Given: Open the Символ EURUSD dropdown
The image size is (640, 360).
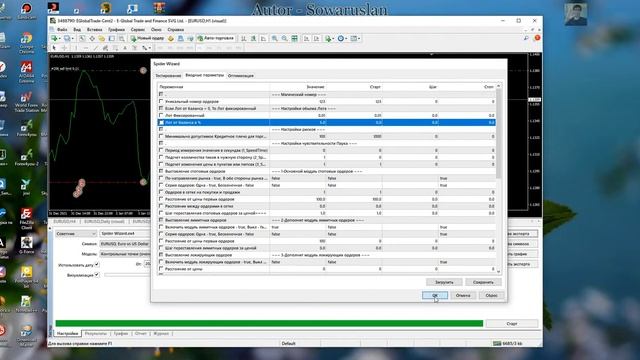Looking at the screenshot, I should (125, 244).
